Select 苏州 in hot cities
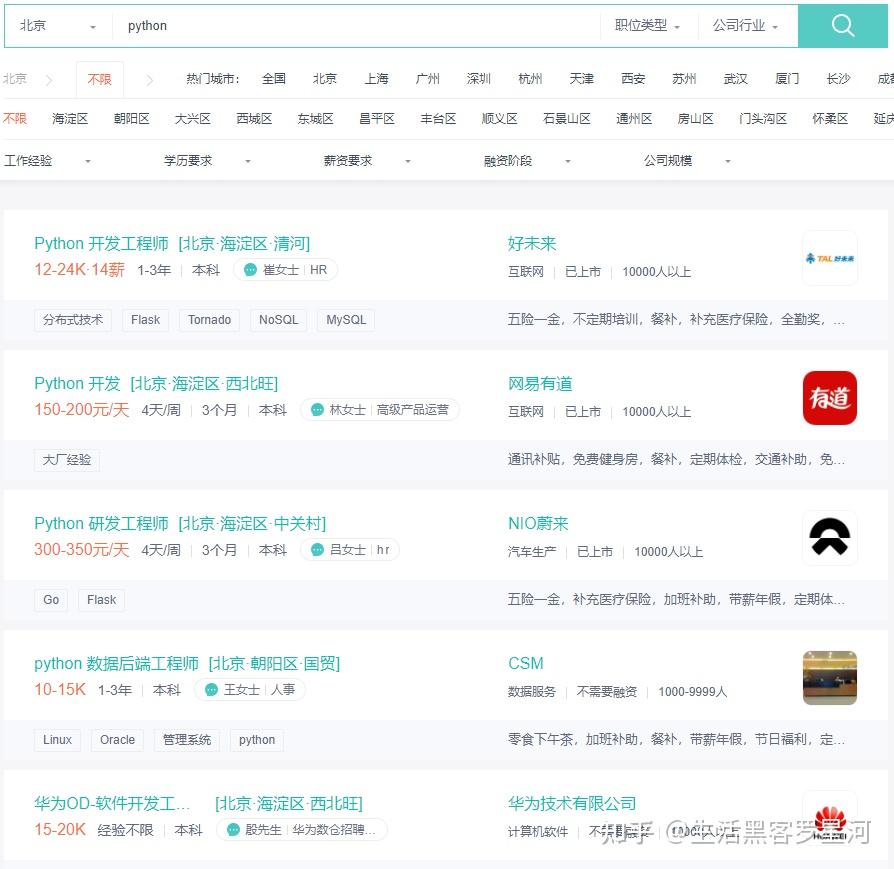Screen dimensions: 894x869 [684, 79]
